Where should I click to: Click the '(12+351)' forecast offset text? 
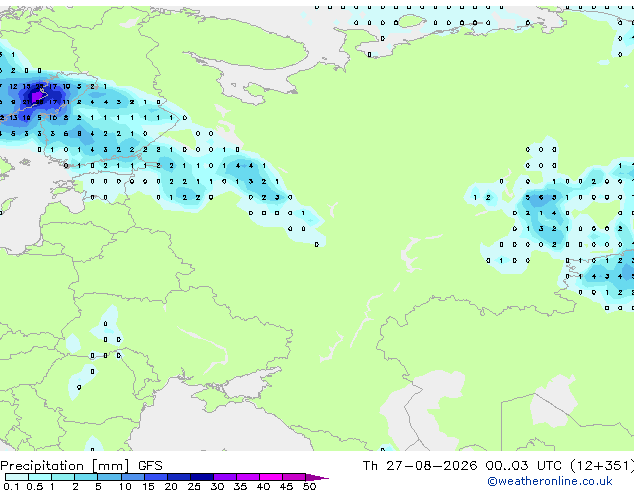(602, 466)
